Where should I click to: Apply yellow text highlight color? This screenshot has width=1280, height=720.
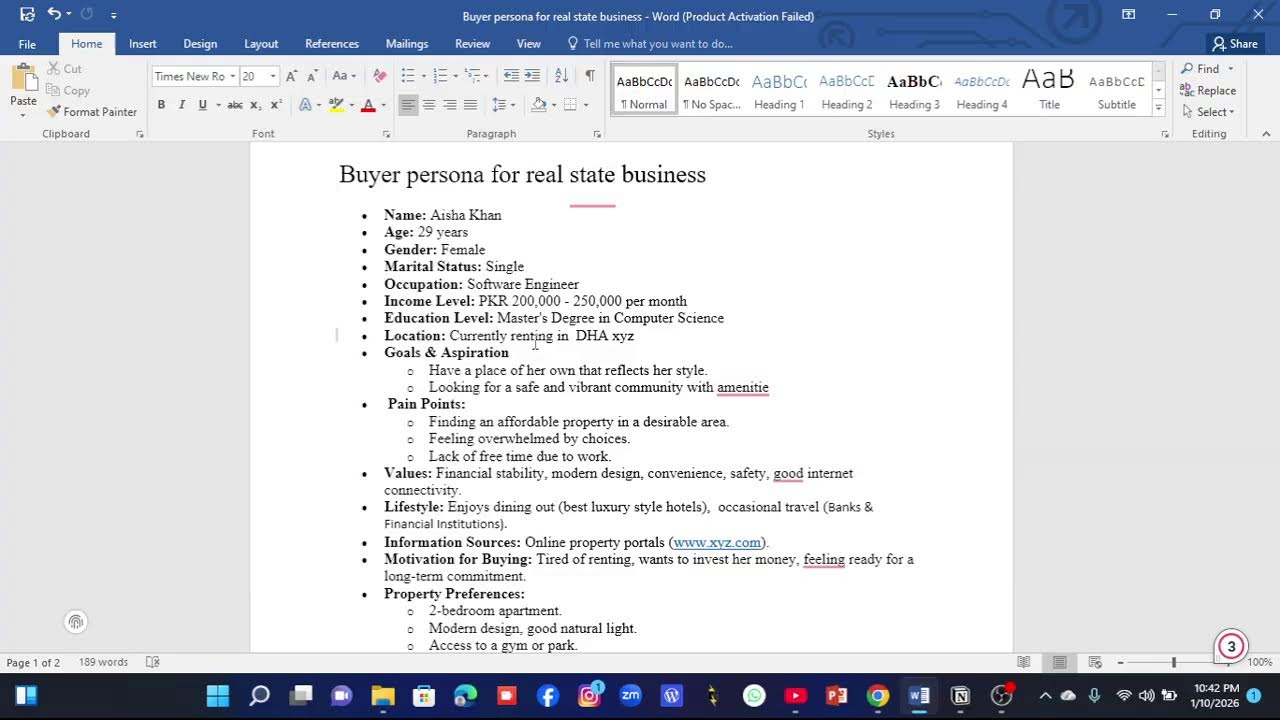[336, 105]
